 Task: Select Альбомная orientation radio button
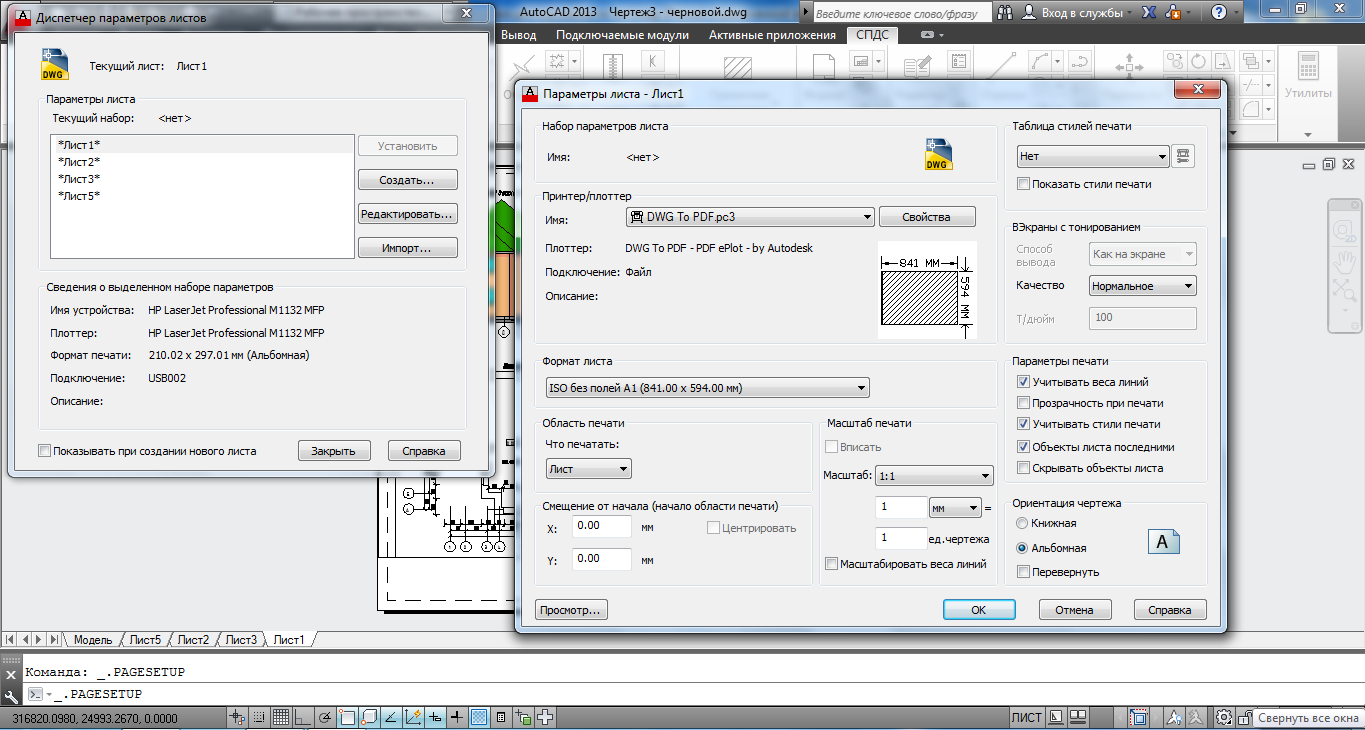pyautogui.click(x=1021, y=548)
